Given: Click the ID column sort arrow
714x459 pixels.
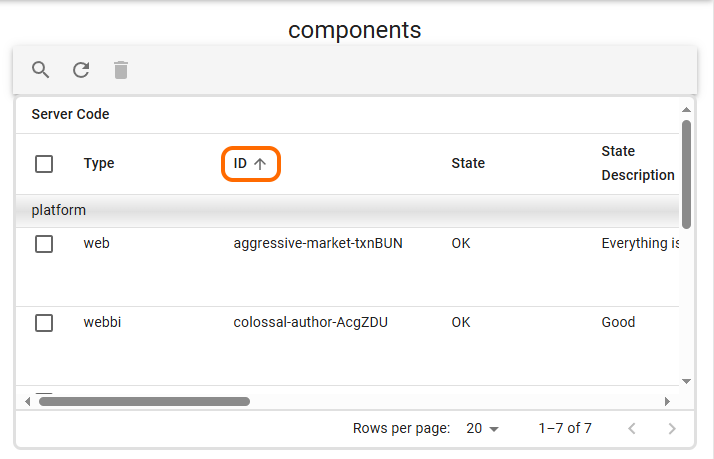Looking at the screenshot, I should coord(260,164).
